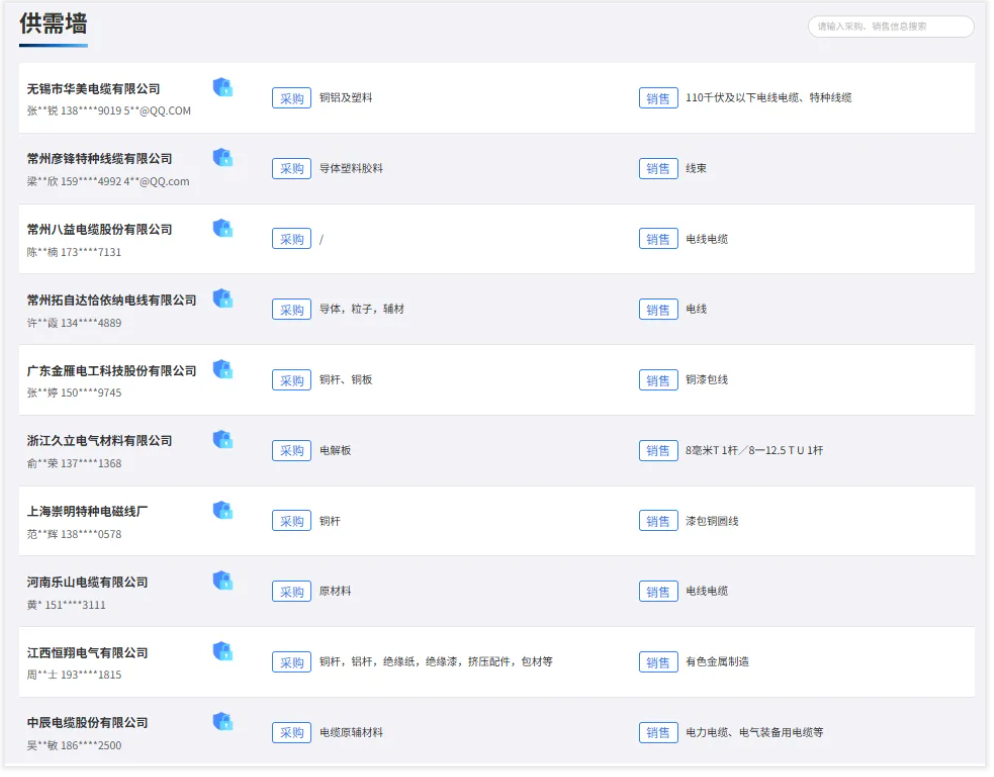
Task: Click 销售 tag in 常州八益电缆 row
Action: coord(659,240)
